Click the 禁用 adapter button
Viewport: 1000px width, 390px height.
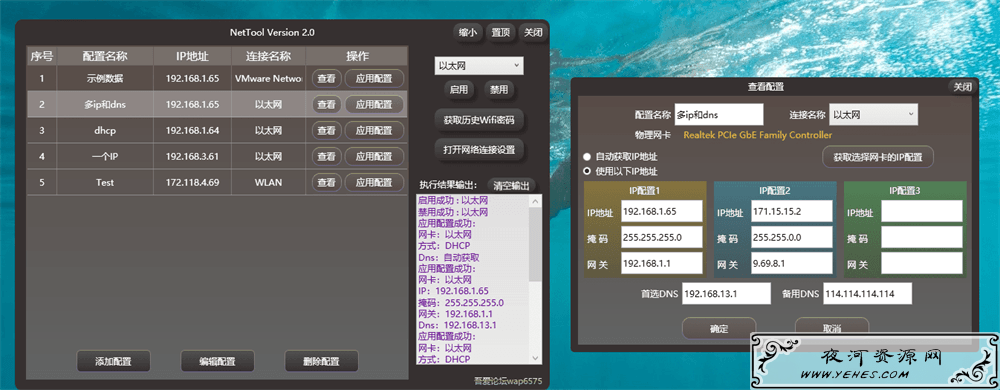pyautogui.click(x=499, y=90)
